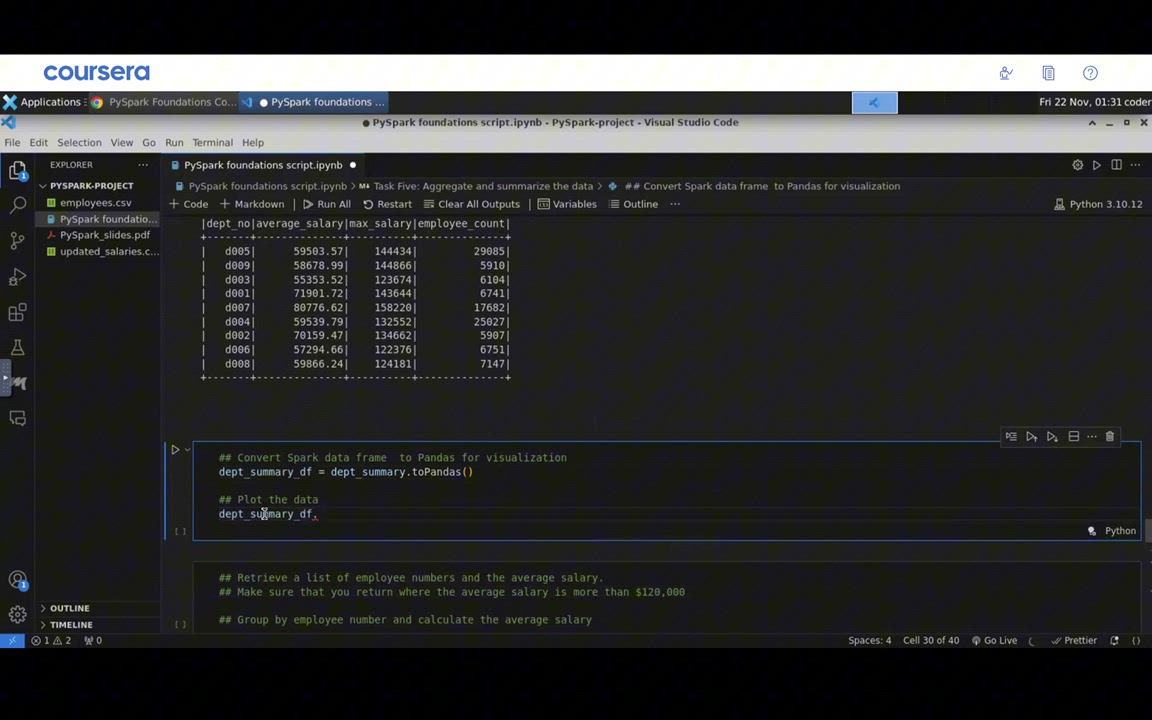This screenshot has width=1152, height=720.
Task: Place cursor in the toPandas code line
Action: coord(345,472)
